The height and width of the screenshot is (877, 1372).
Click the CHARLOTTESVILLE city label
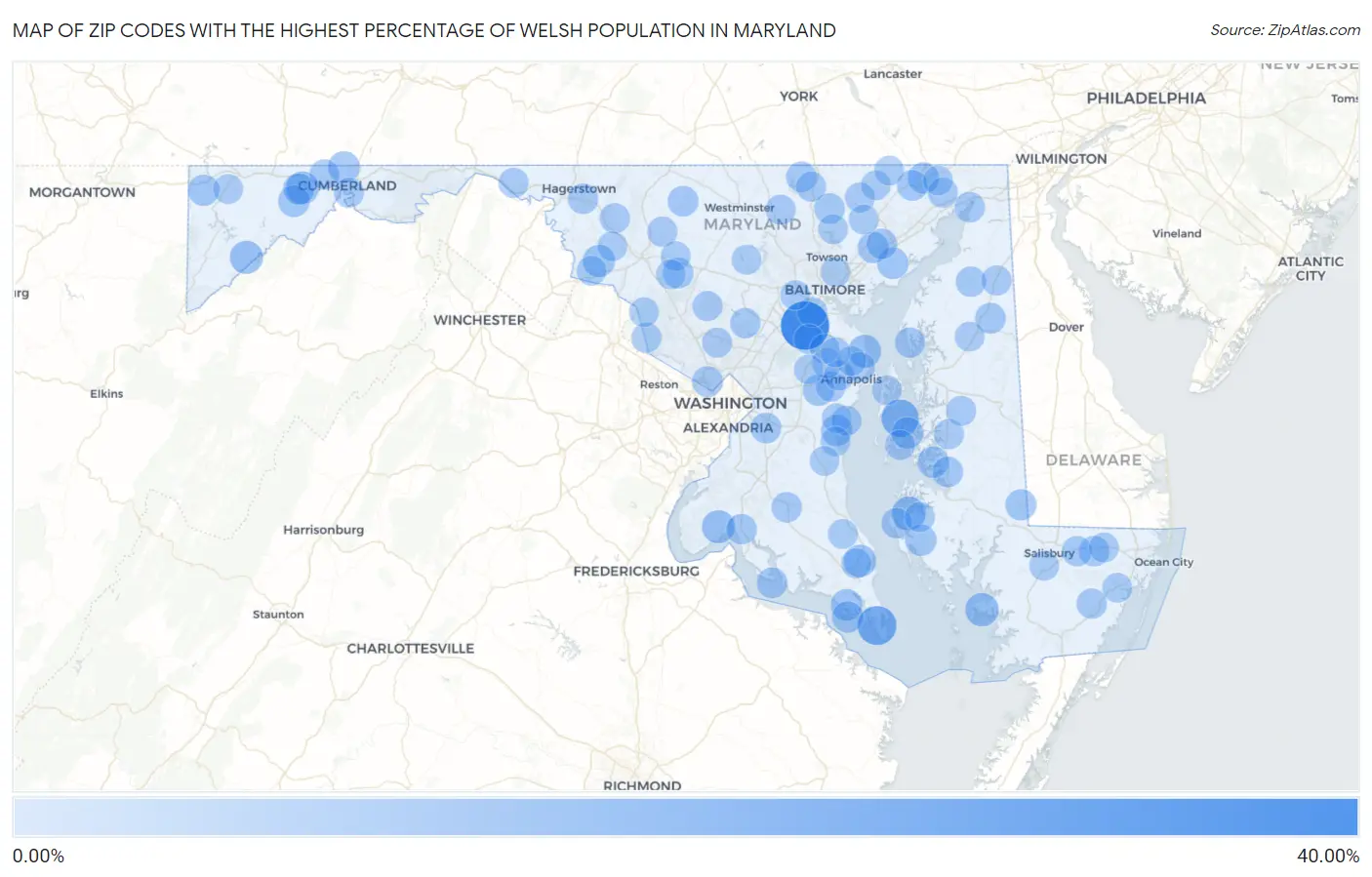(x=410, y=648)
